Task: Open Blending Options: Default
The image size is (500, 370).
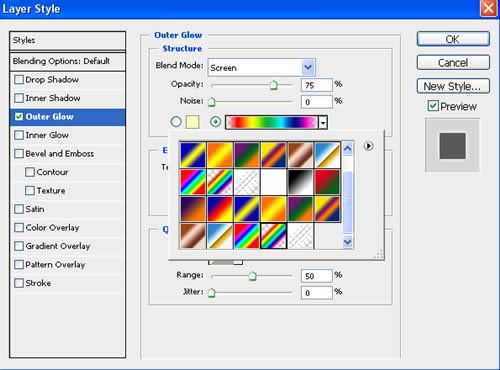Action: pos(68,61)
